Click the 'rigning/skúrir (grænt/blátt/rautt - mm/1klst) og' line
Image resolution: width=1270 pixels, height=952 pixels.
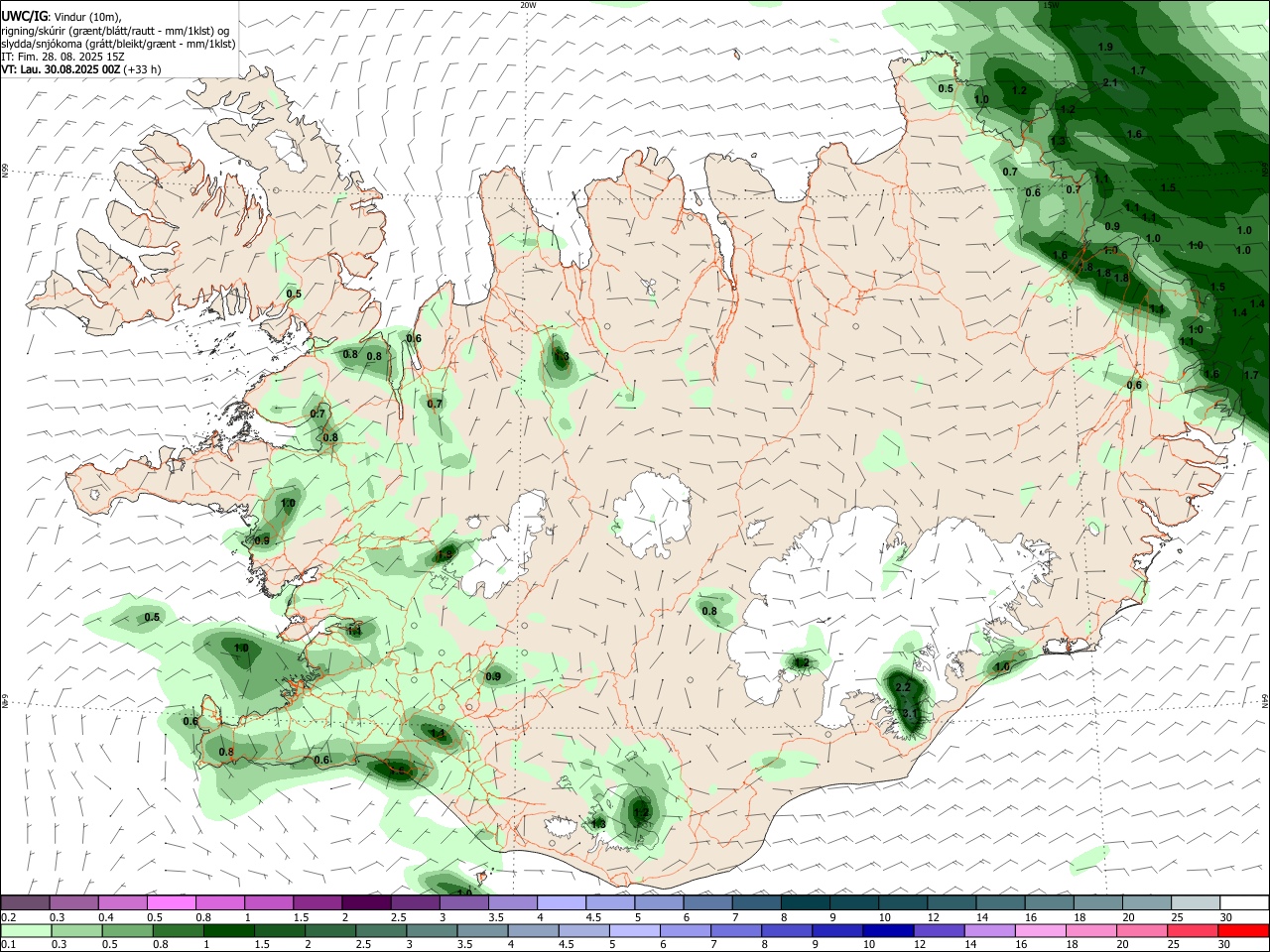pos(115,31)
